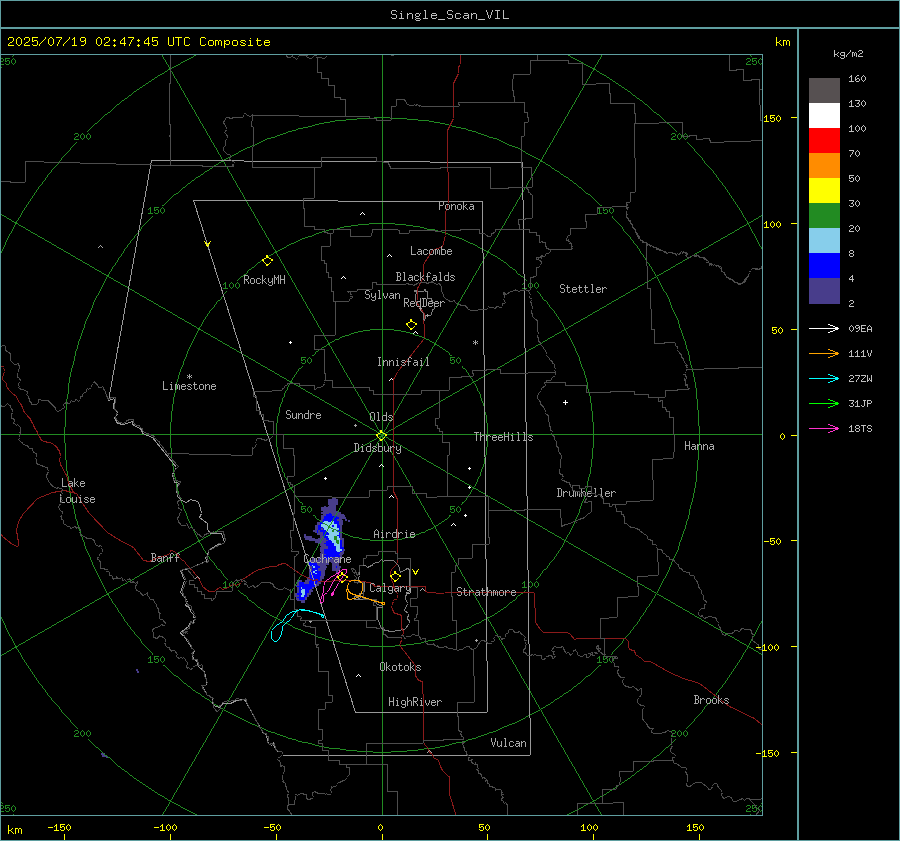Click the kg/m2 legend unit label
This screenshot has height=841, width=900.
tap(848, 54)
